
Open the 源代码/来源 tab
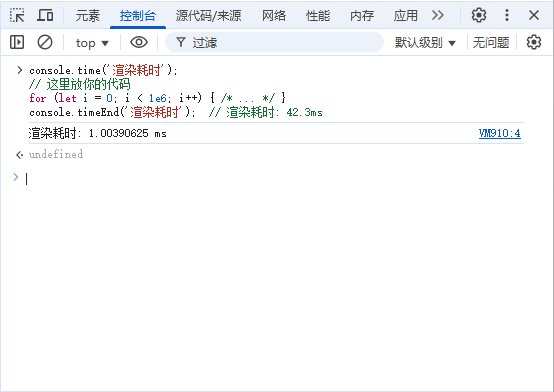pos(208,16)
